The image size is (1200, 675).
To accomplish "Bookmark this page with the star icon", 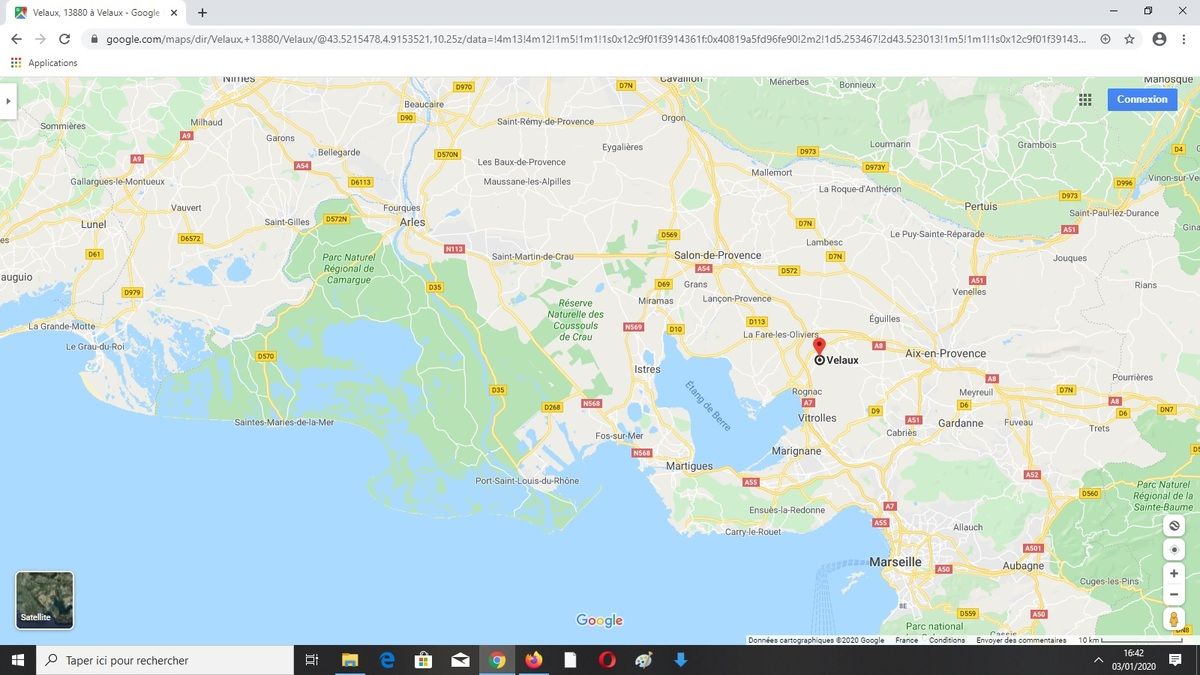I will 1129,39.
